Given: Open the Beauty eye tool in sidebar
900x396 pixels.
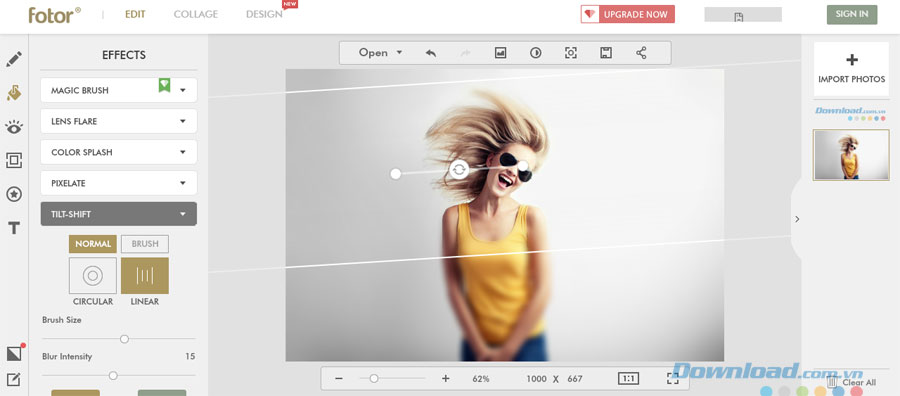Looking at the screenshot, I should tap(14, 127).
